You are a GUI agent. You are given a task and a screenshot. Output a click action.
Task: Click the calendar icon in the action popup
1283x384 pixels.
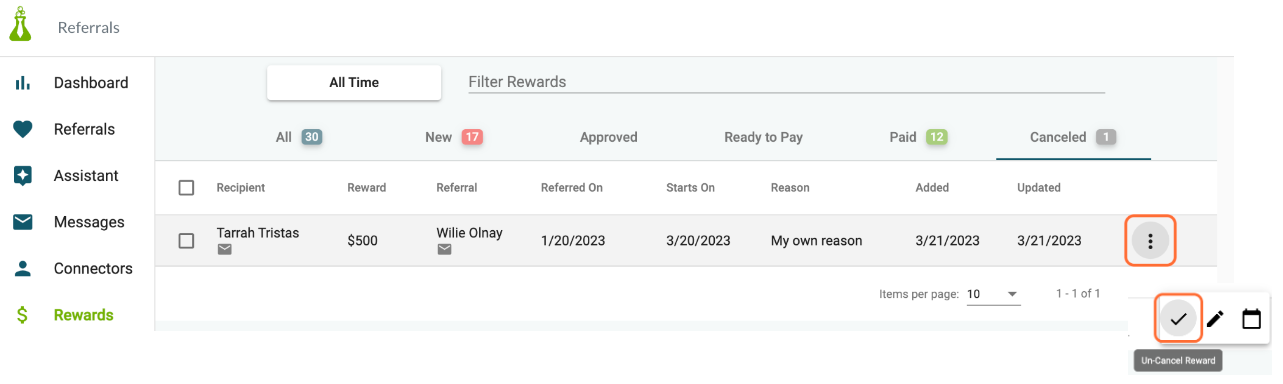click(1251, 320)
